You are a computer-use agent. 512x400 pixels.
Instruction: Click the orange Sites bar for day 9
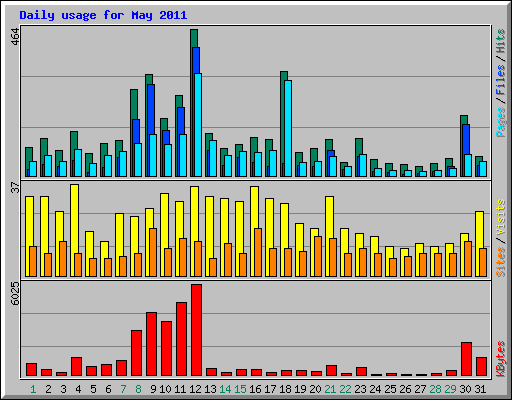pos(153,252)
